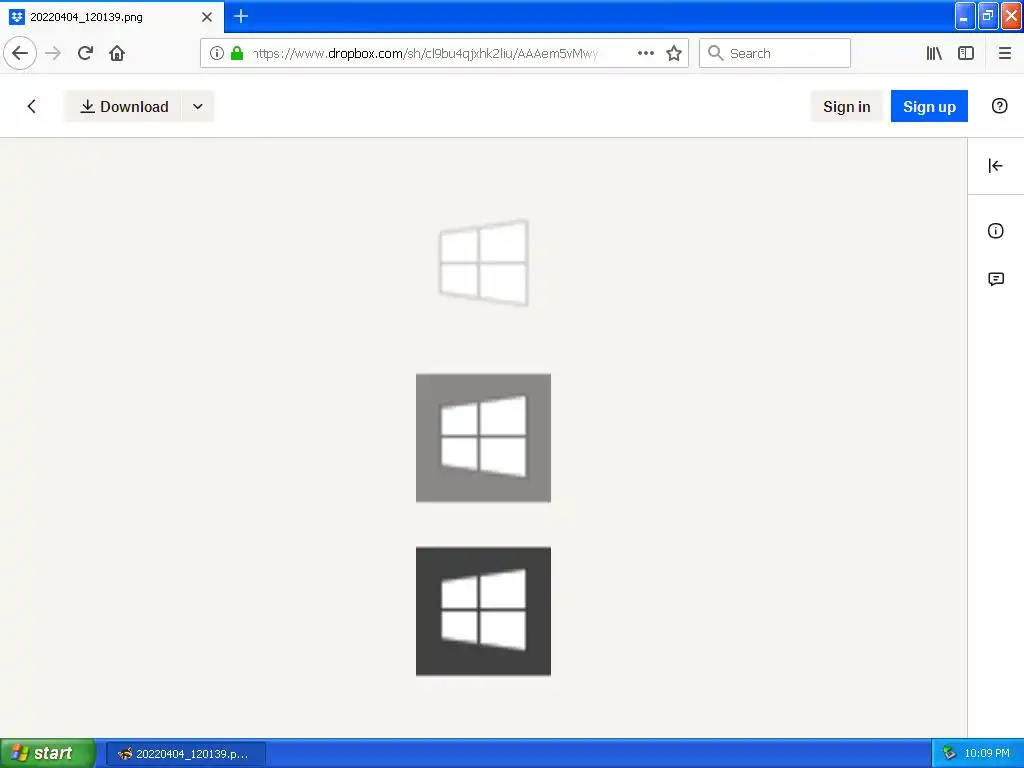Minimize the Firefox window
1024x768 pixels.
tap(965, 16)
